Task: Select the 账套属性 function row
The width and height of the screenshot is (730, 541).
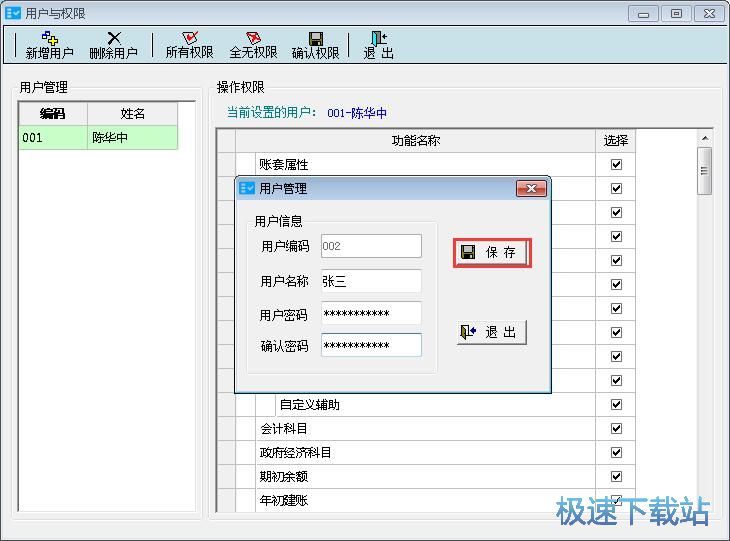Action: click(426, 164)
